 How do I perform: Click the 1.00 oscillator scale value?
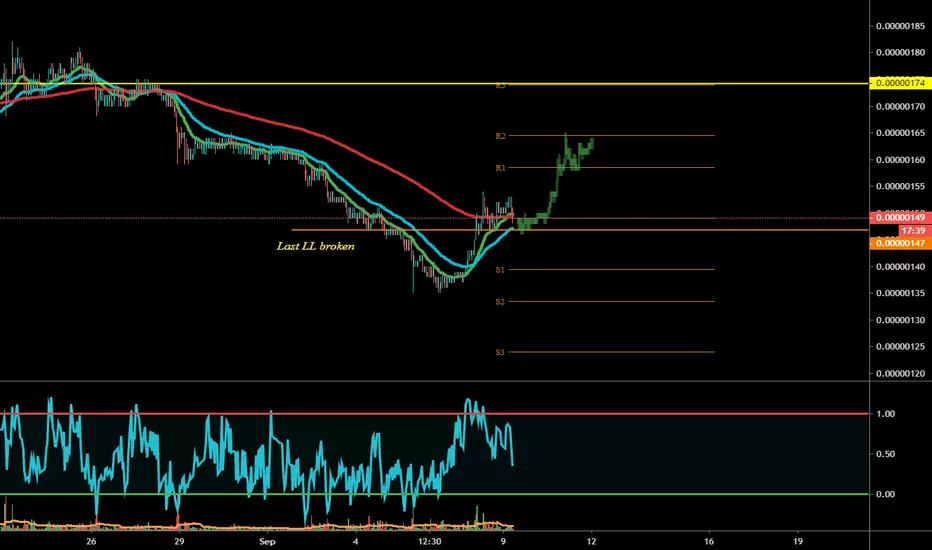[x=886, y=414]
